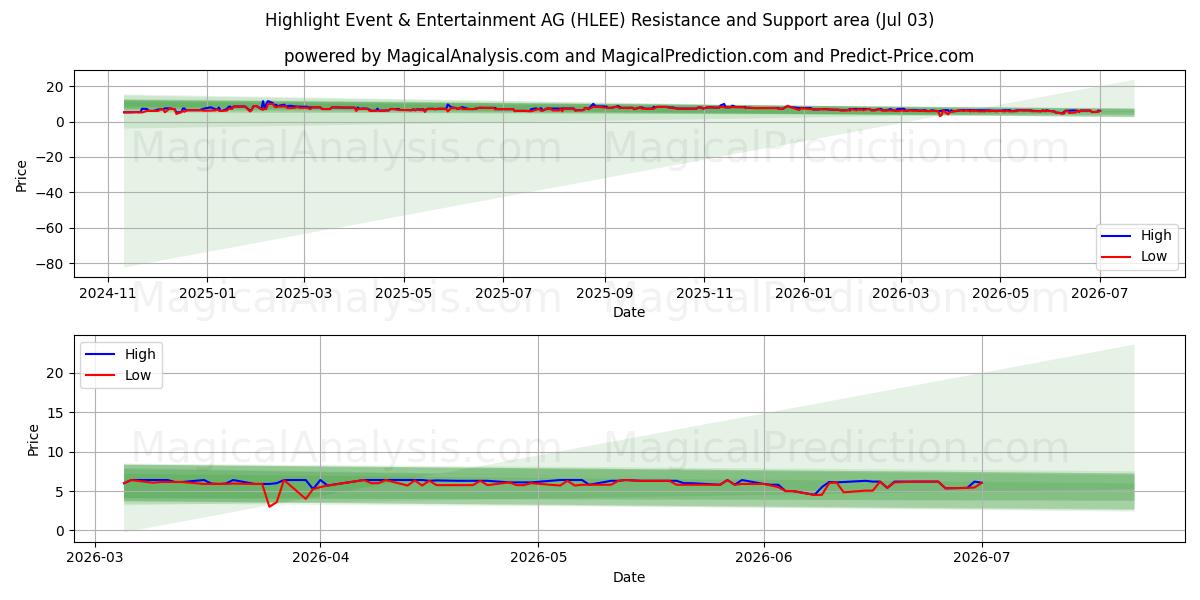Click the '2026-05' label in the bottom chart
Viewport: 1200px width, 600px height.
tap(538, 560)
